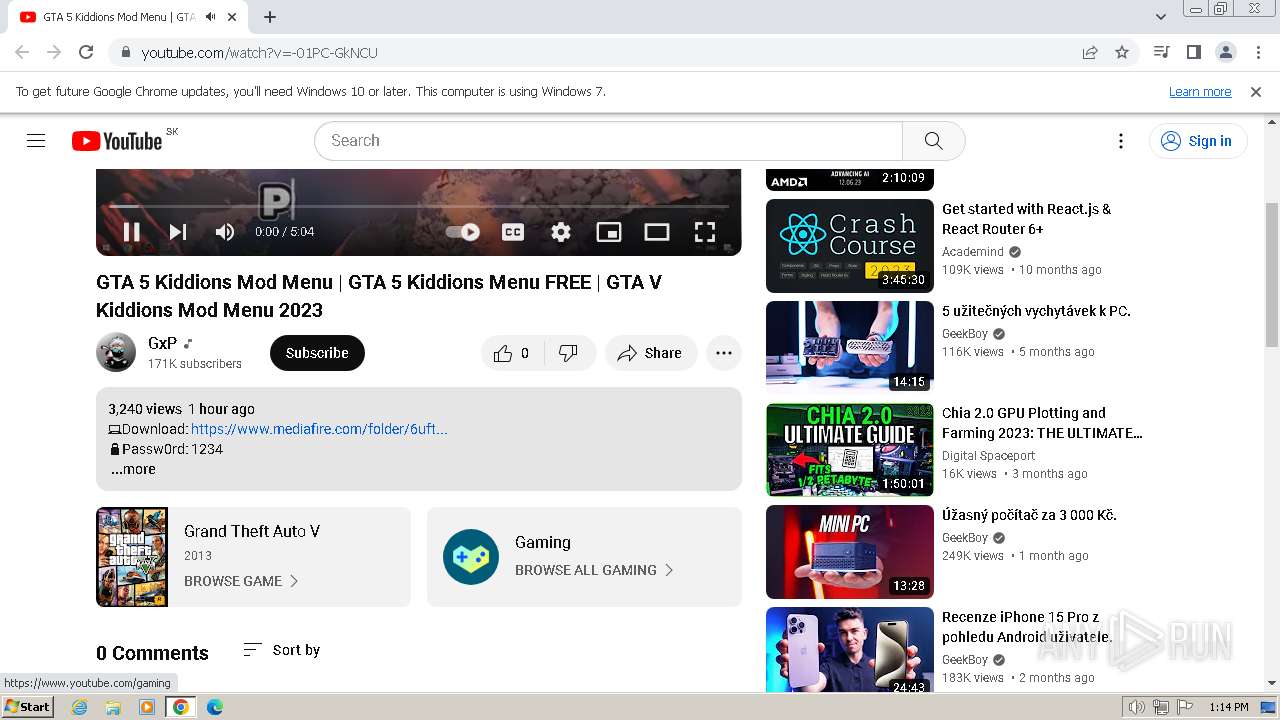Mute tab audio speaker icon

pyautogui.click(x=210, y=17)
